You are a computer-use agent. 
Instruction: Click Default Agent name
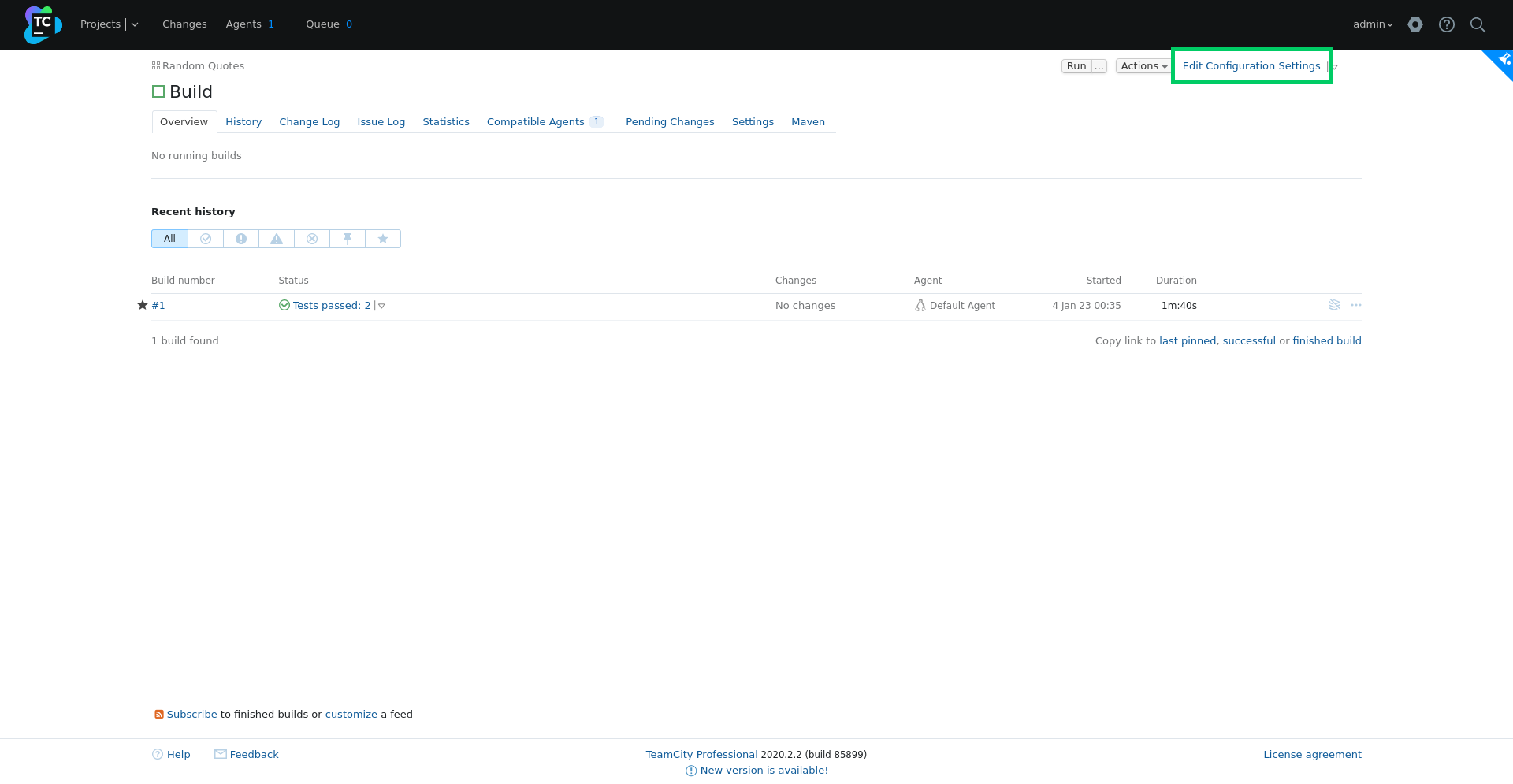coord(962,306)
